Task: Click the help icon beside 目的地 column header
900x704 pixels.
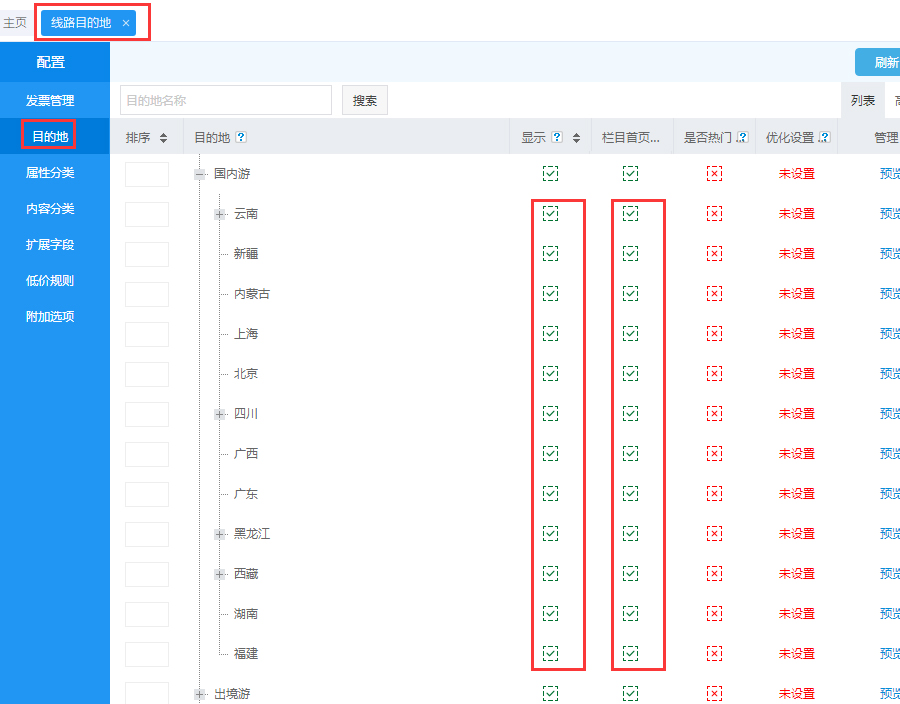Action: pyautogui.click(x=243, y=137)
